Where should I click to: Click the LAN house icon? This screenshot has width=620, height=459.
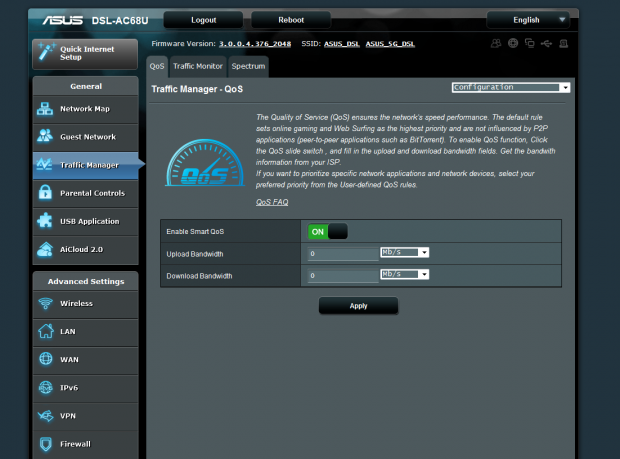coord(45,331)
